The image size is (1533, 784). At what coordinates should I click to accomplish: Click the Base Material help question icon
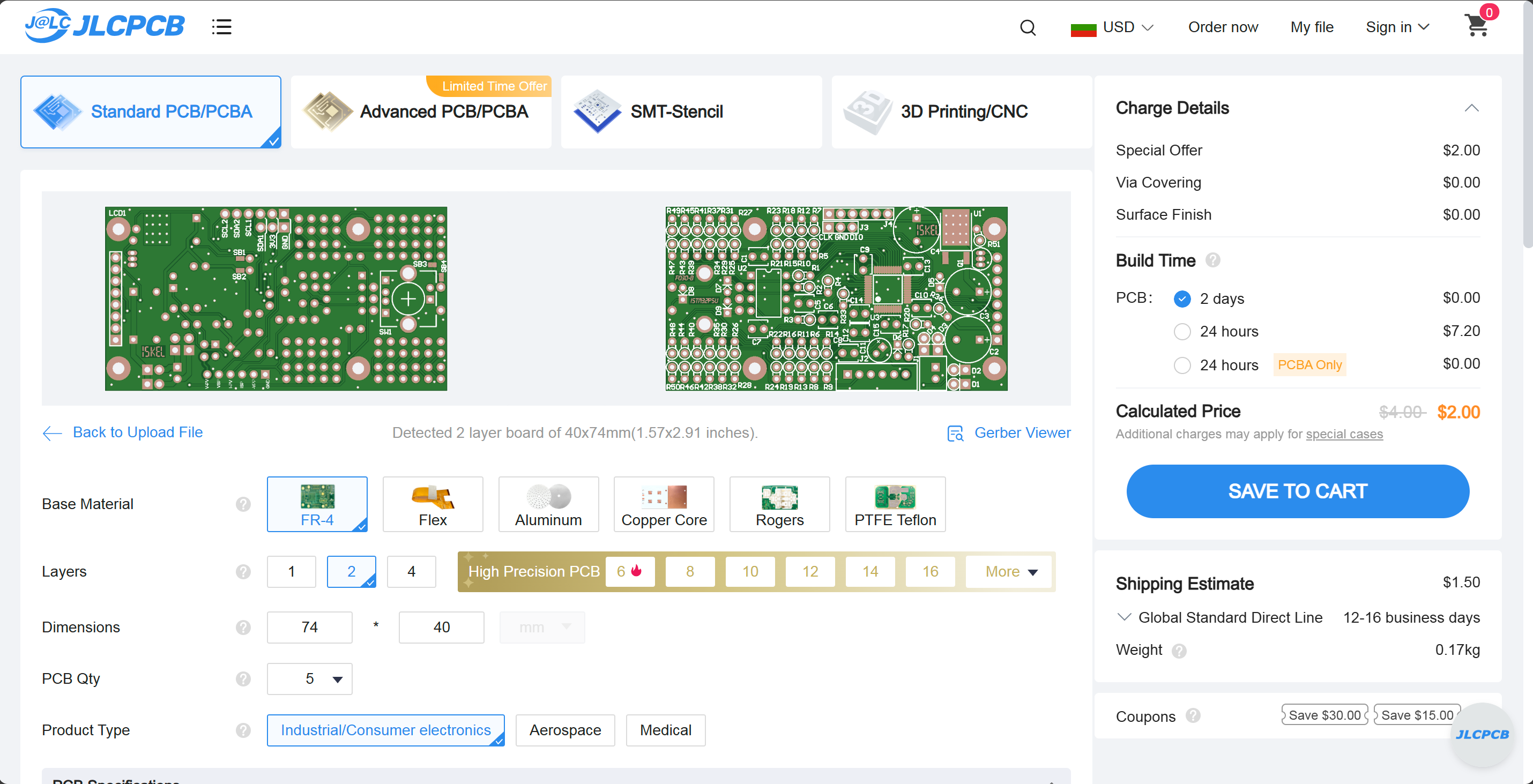[243, 504]
